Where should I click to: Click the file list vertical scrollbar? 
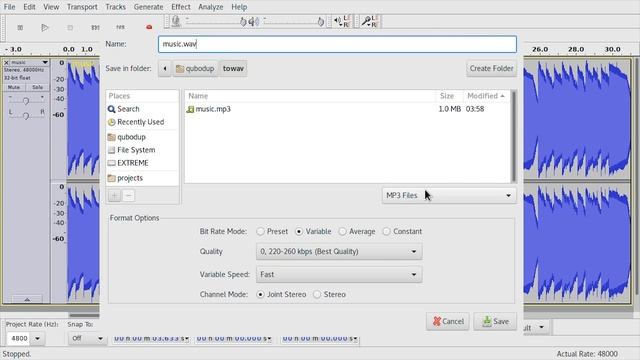513,137
